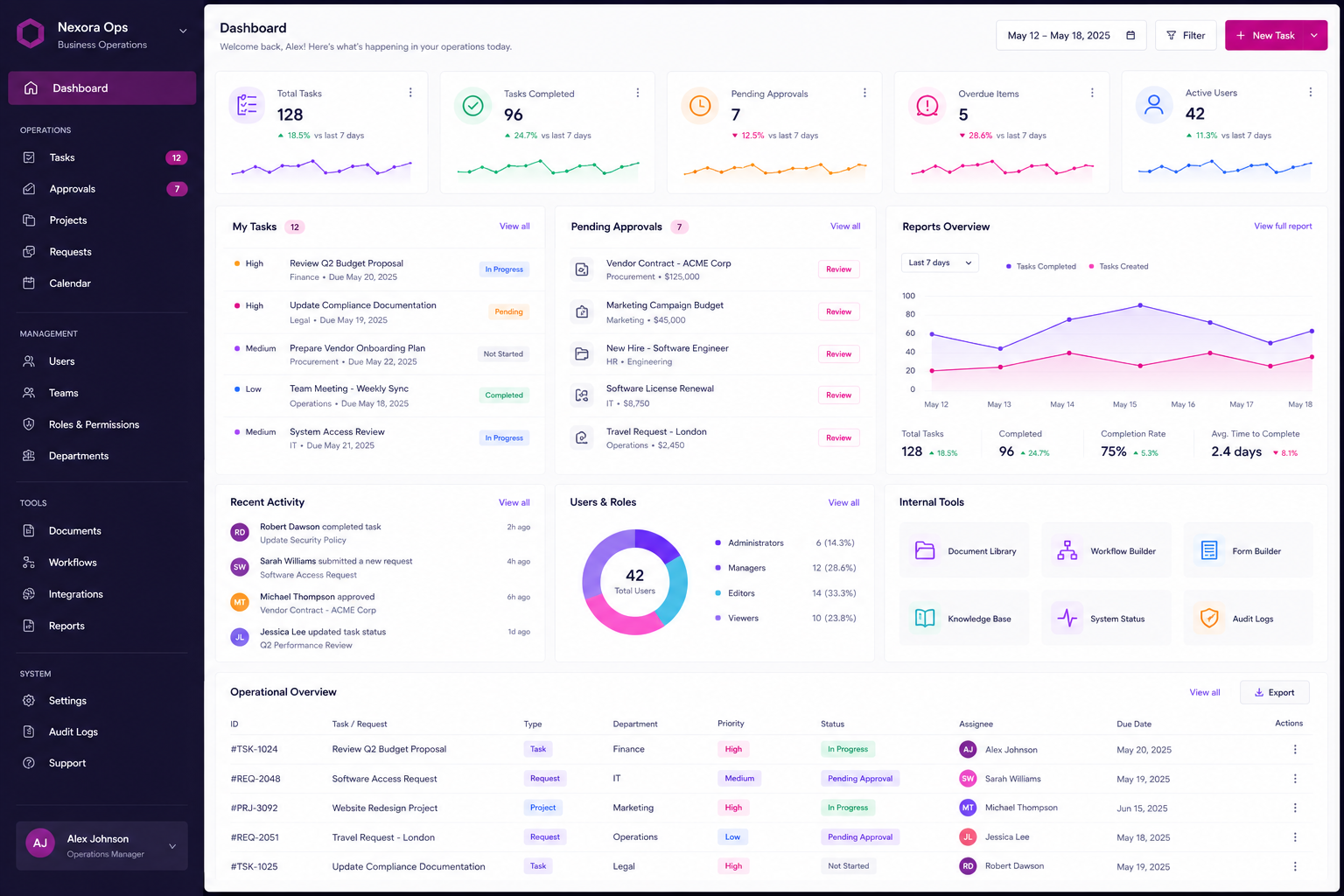Click the Overdue Items alert icon
This screenshot has height=896, width=1344.
[x=927, y=105]
